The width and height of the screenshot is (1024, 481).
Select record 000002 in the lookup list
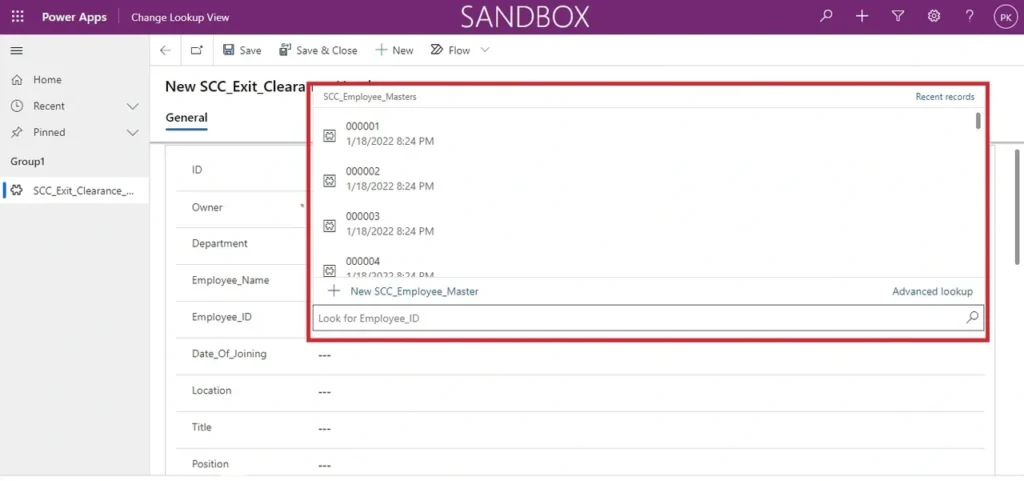point(643,178)
